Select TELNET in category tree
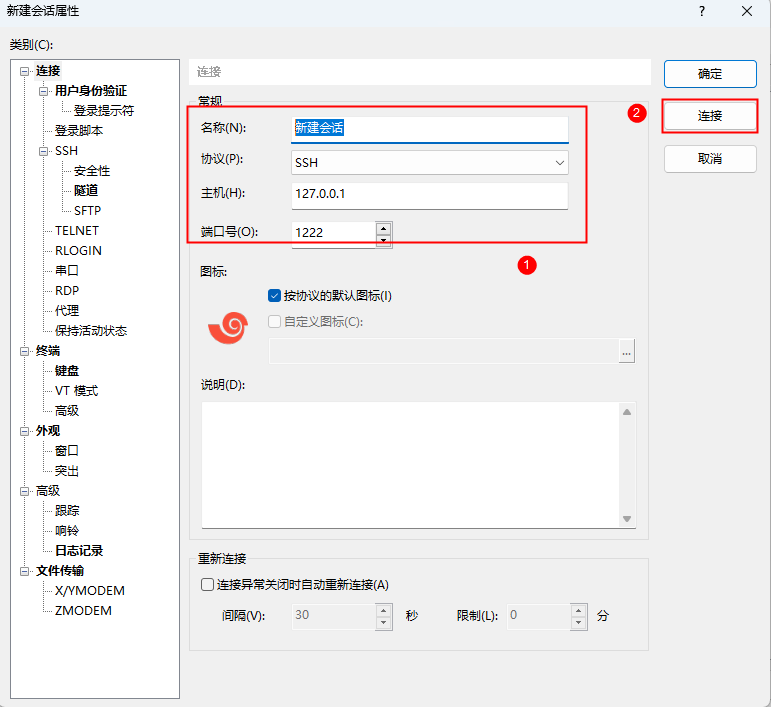 77,231
